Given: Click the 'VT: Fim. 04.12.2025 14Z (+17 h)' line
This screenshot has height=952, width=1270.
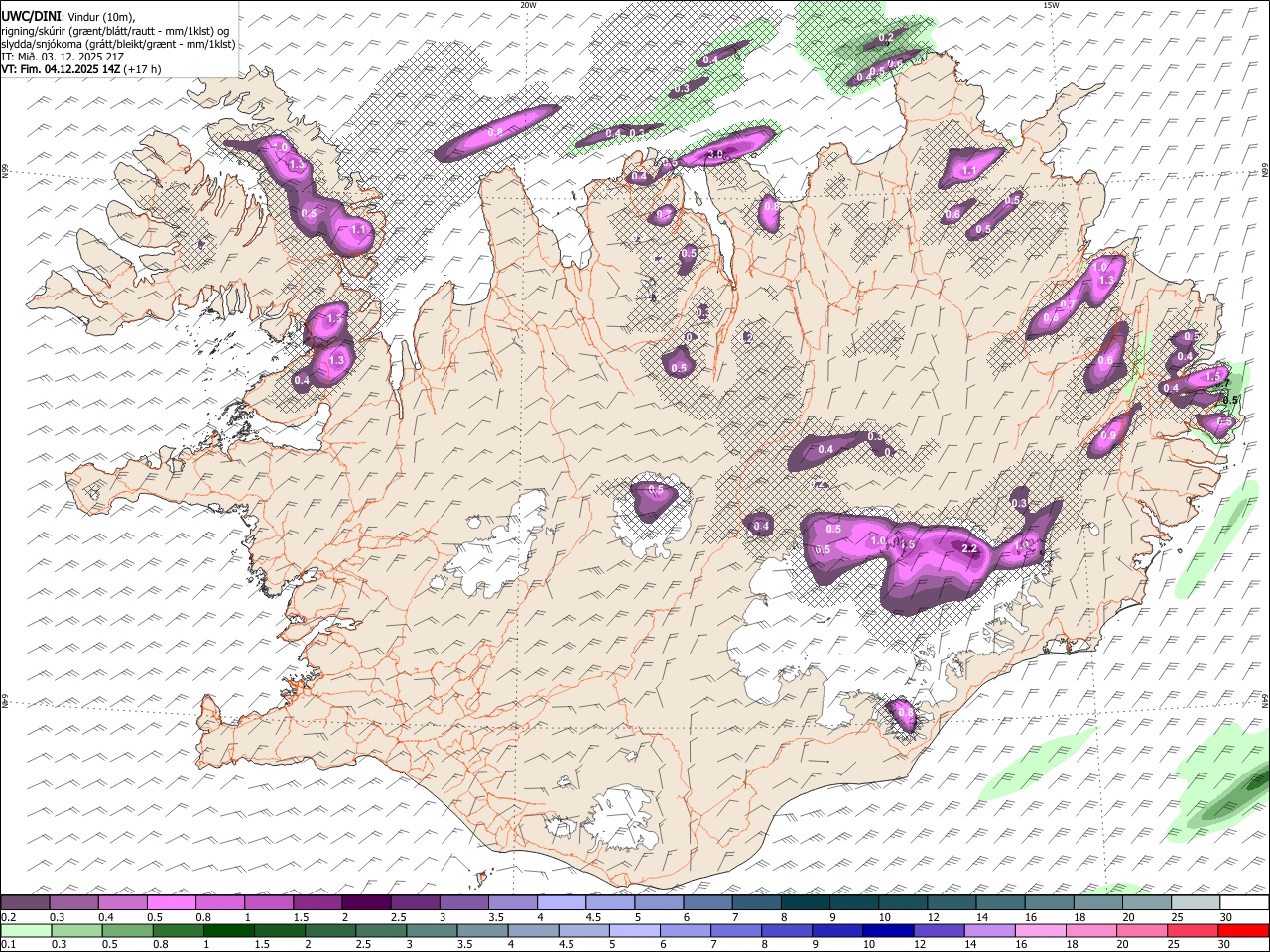Looking at the screenshot, I should 81,69.
